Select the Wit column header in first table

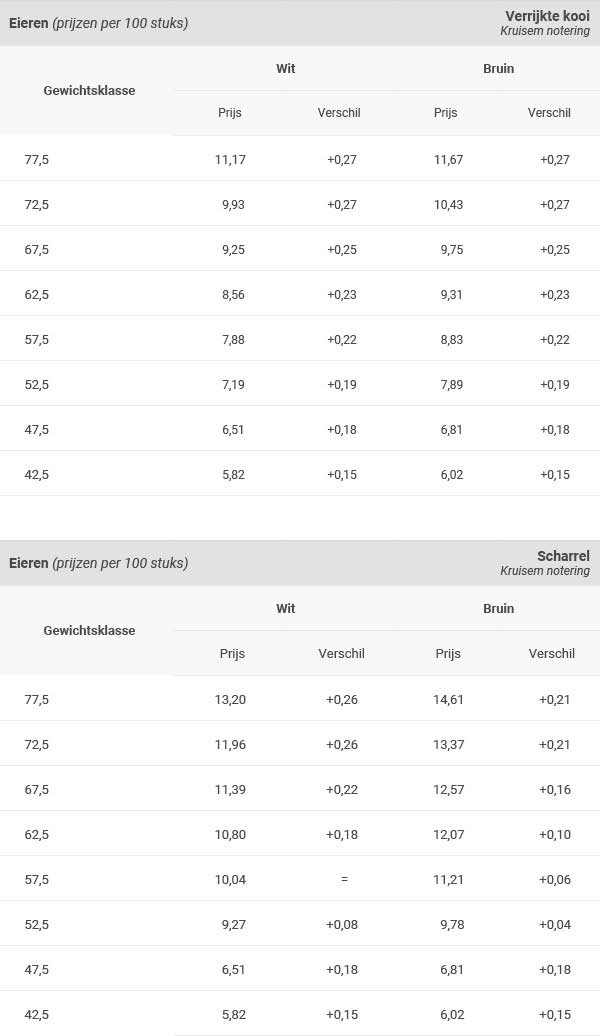point(285,68)
